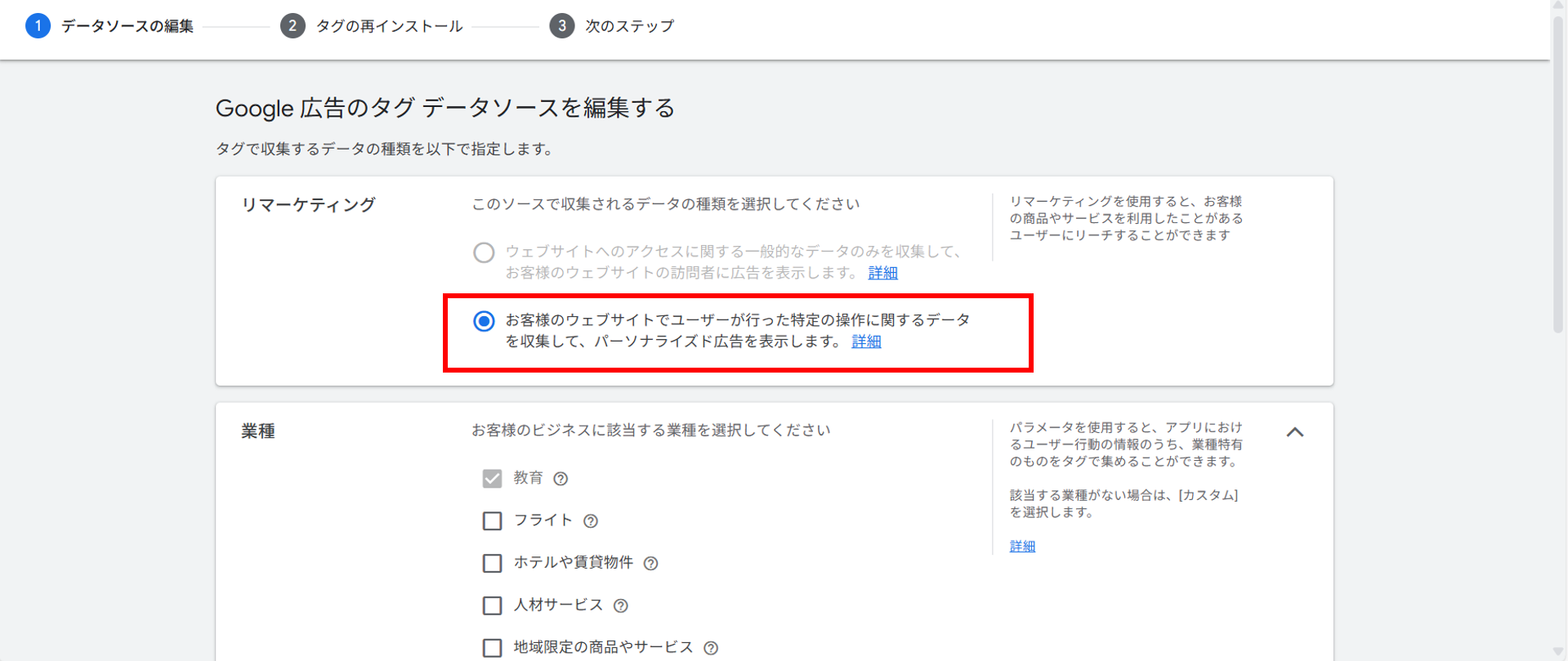Click text お客様のビジネスに該当する業種を選択してください
This screenshot has width=1568, height=661.
[650, 431]
